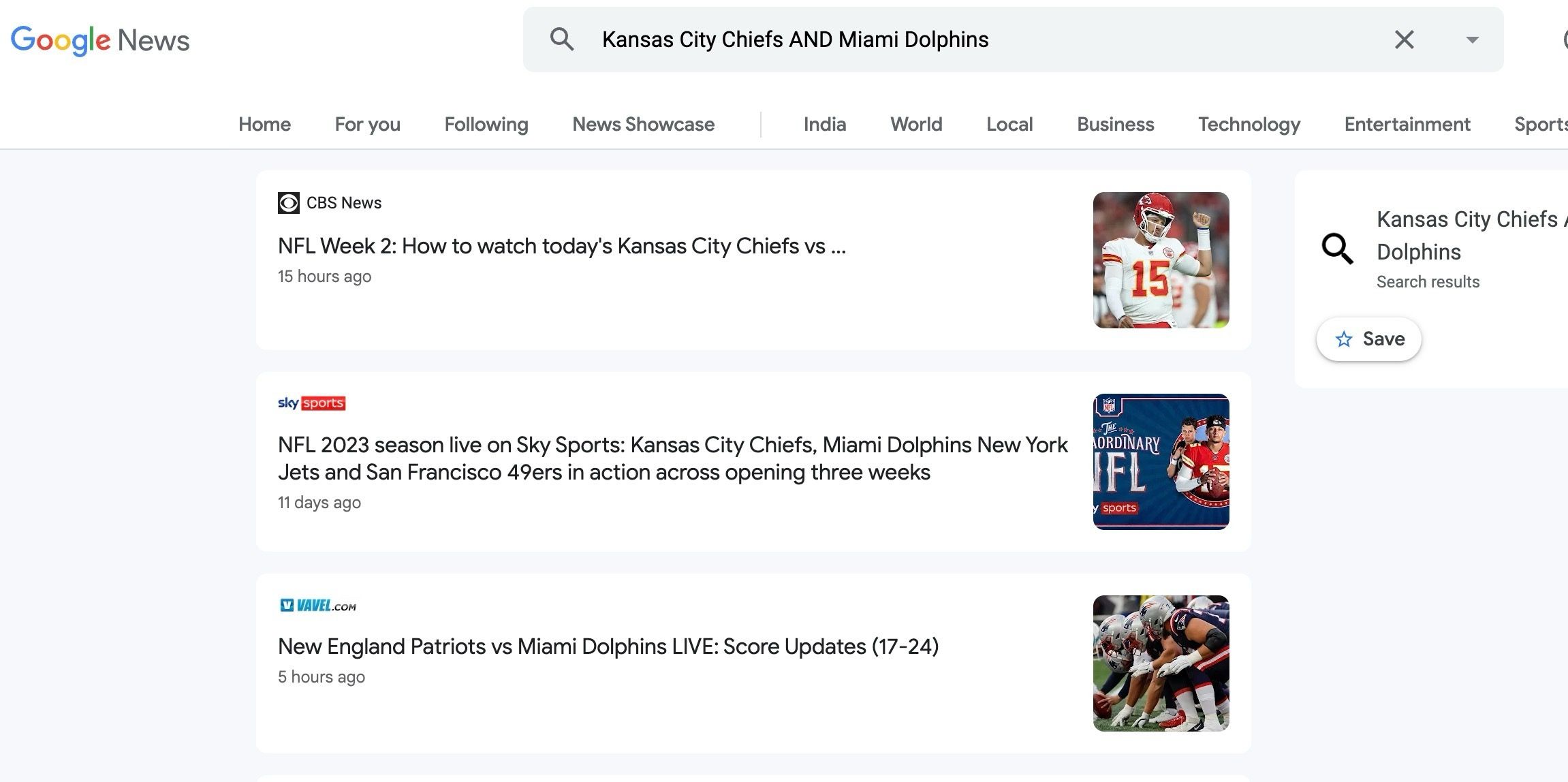Viewport: 1568px width, 782px height.
Task: Go to the Technology section
Action: [1249, 124]
